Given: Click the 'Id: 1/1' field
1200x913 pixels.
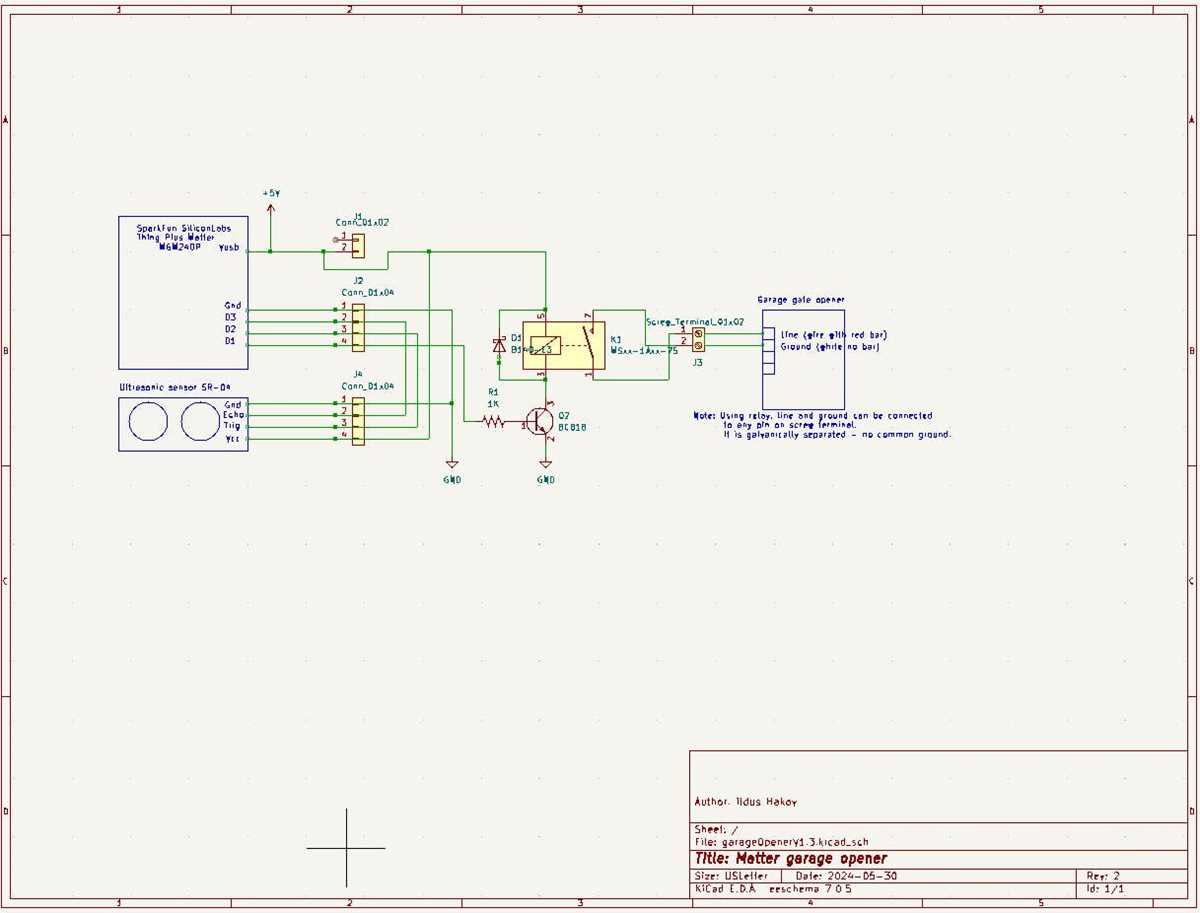Looking at the screenshot, I should tap(1104, 888).
